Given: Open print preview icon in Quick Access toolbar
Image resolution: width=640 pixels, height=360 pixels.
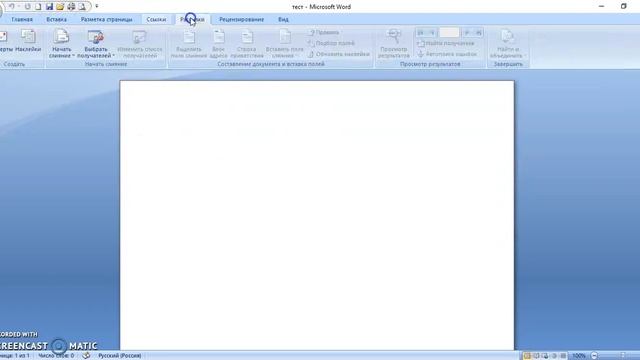Looking at the screenshot, I should click(x=82, y=7).
